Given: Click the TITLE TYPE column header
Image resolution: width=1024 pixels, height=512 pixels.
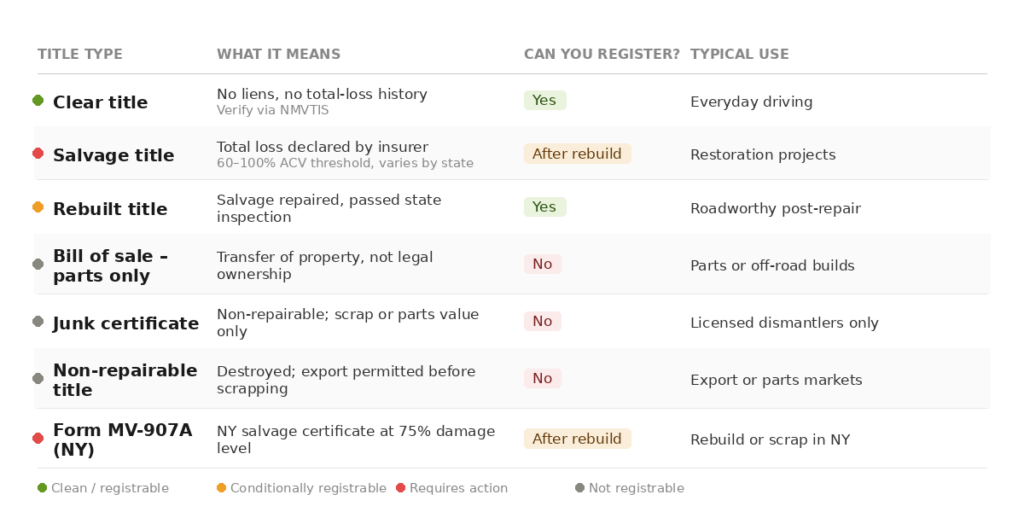Looking at the screenshot, I should pos(80,54).
